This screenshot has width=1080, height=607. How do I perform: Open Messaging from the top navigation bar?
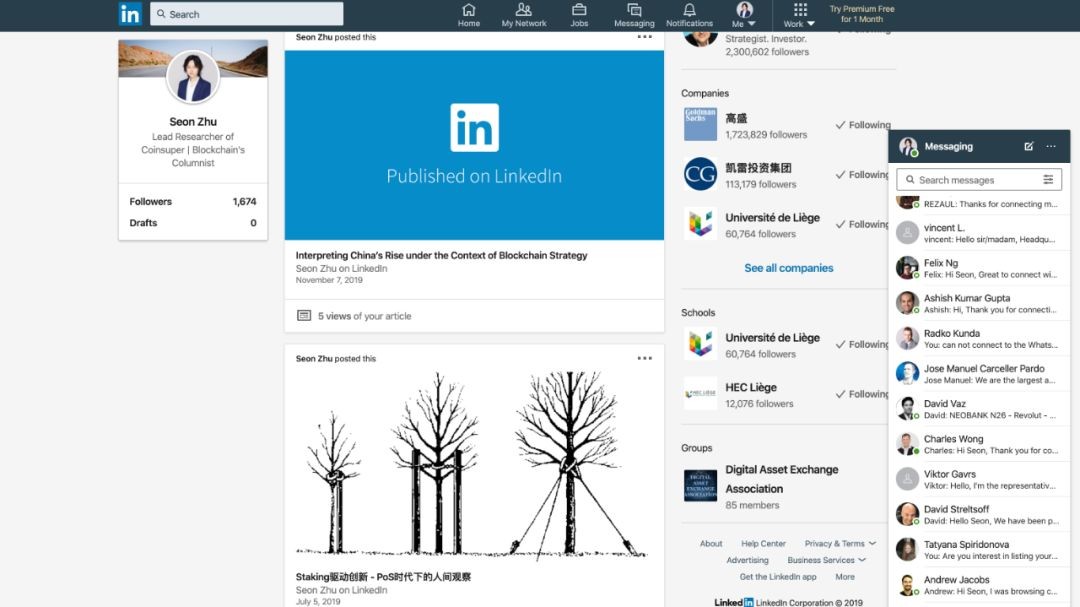tap(634, 14)
